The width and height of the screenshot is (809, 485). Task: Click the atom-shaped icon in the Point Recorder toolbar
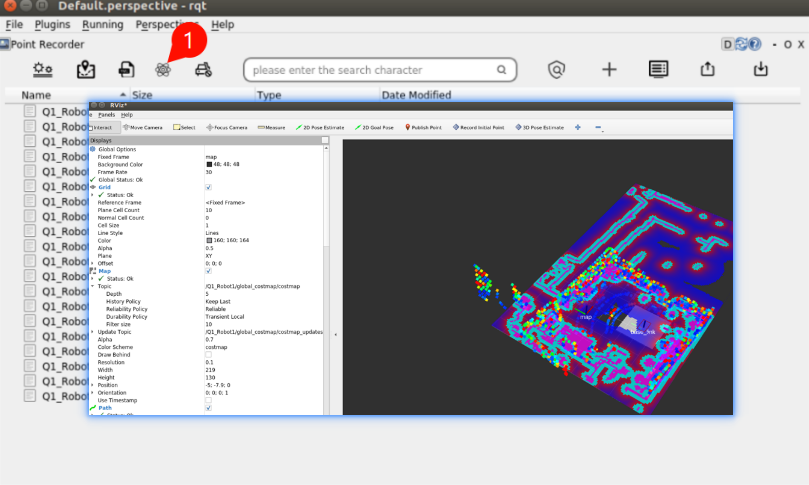click(x=164, y=69)
